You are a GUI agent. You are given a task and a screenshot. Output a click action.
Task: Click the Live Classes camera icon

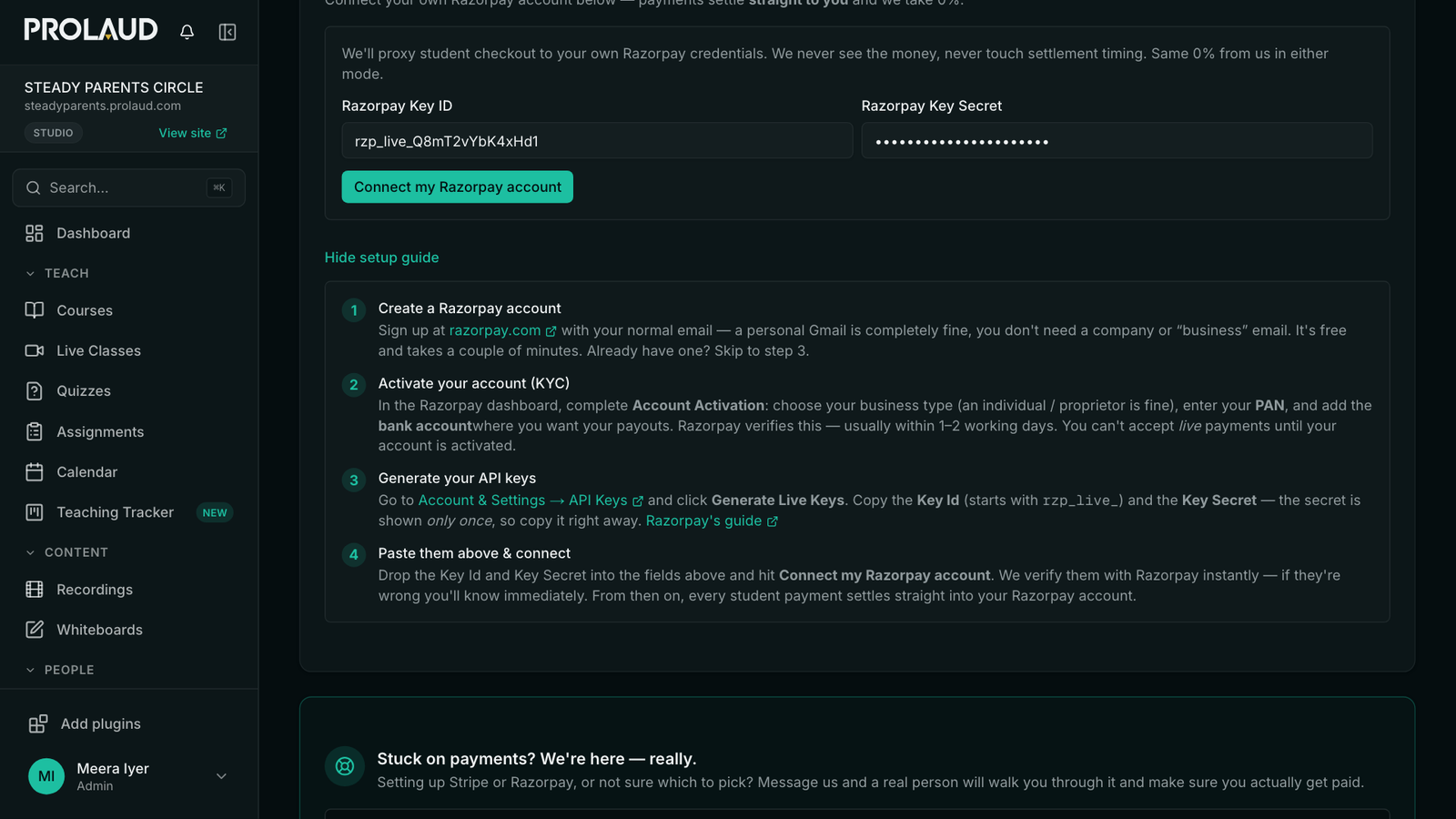pyautogui.click(x=35, y=350)
